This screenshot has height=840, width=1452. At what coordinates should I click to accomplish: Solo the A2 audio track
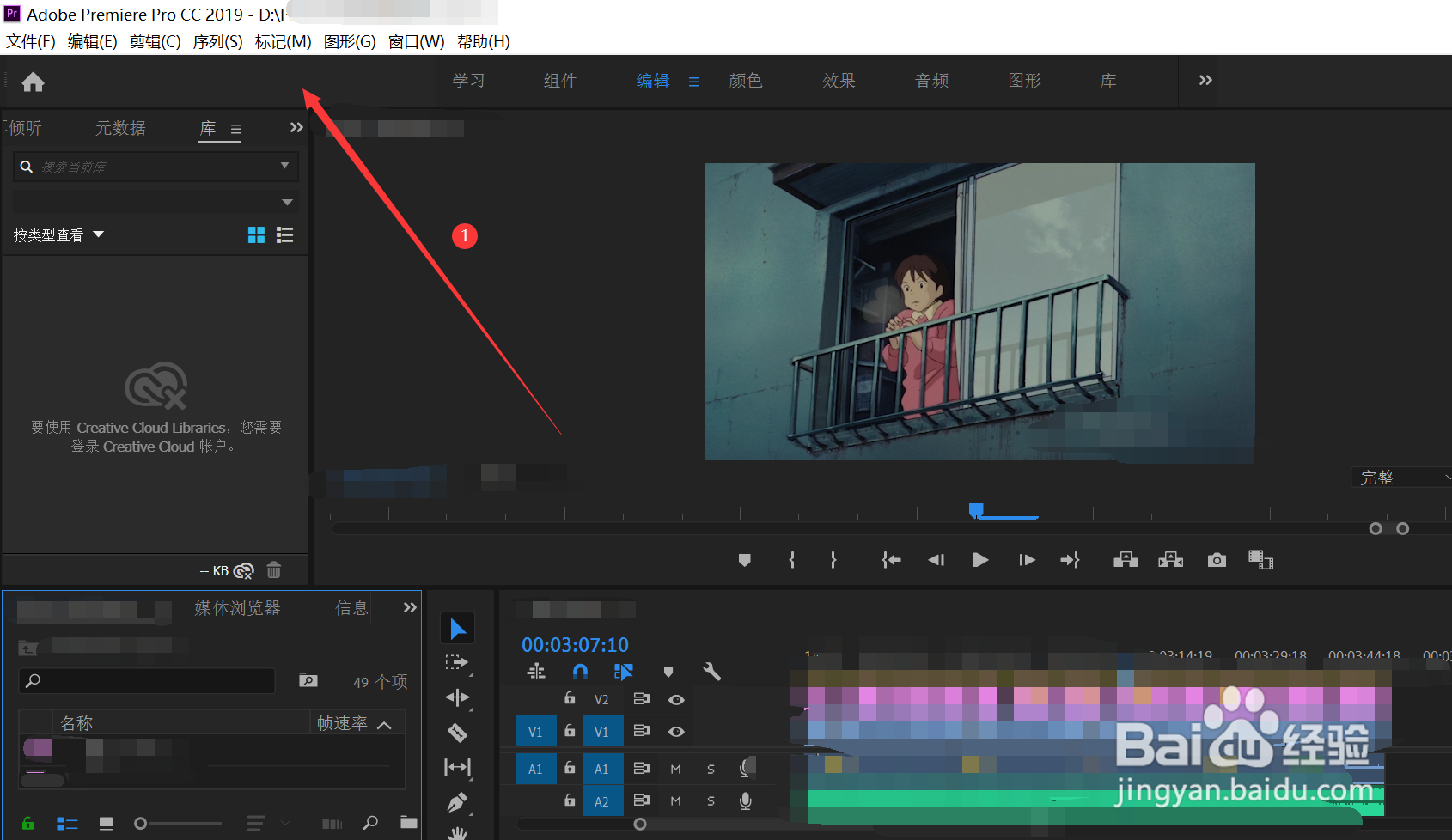tap(711, 800)
